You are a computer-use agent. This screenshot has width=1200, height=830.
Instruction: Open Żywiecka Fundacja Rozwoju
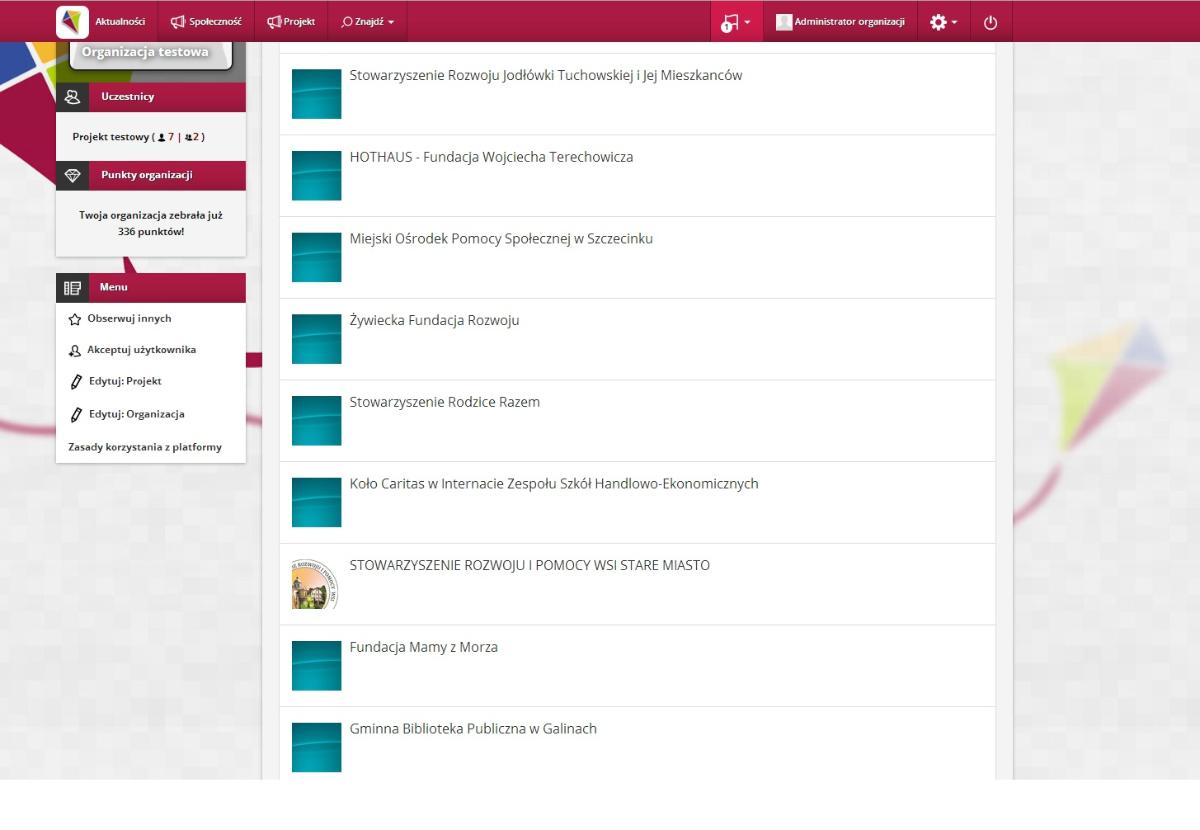click(434, 321)
